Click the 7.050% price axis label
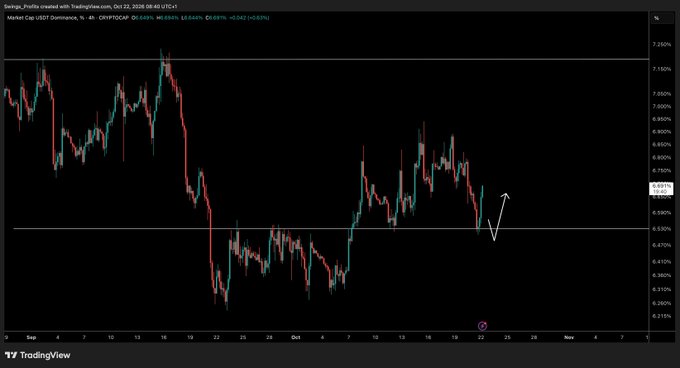 coord(661,94)
